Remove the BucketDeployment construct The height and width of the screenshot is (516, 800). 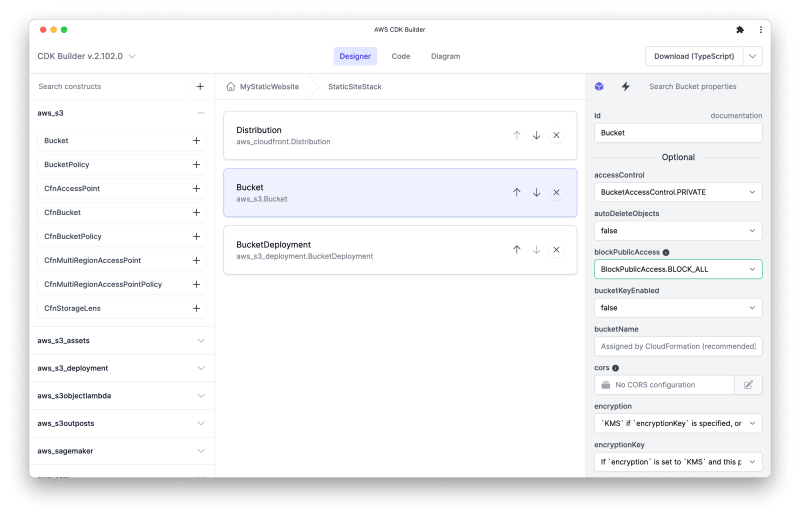coord(556,250)
